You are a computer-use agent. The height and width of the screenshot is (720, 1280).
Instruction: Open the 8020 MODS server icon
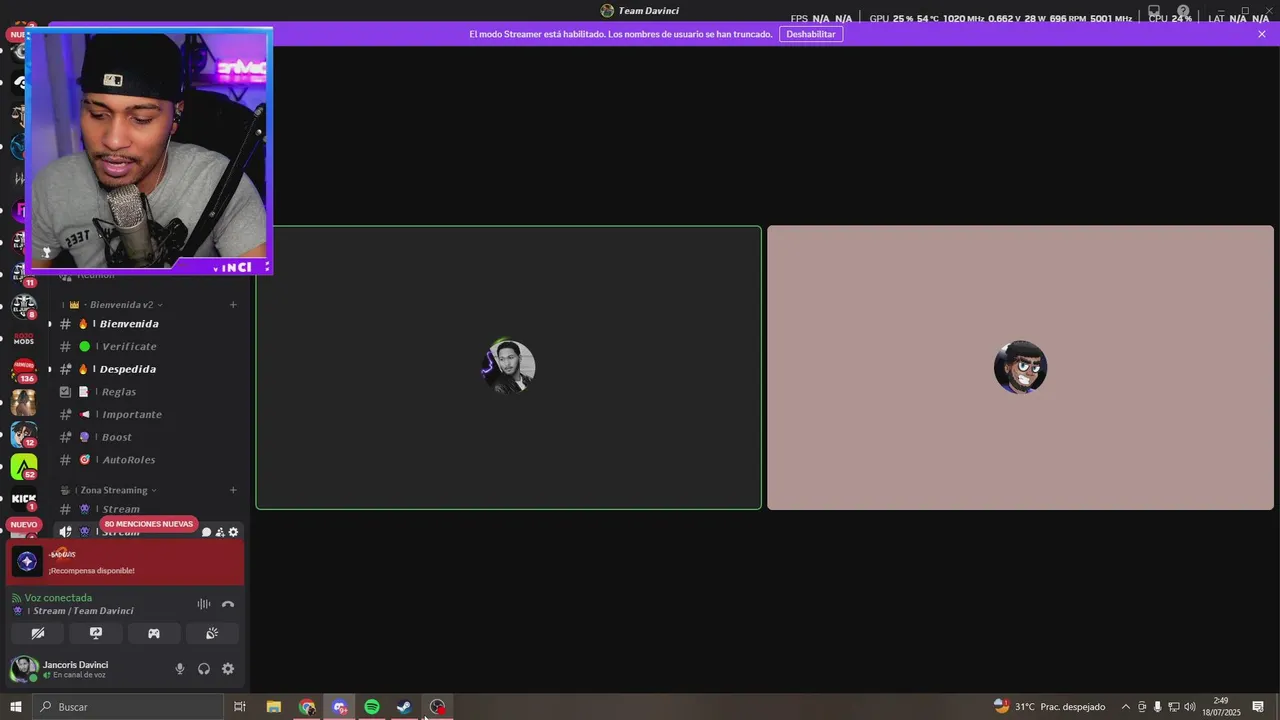(x=24, y=339)
